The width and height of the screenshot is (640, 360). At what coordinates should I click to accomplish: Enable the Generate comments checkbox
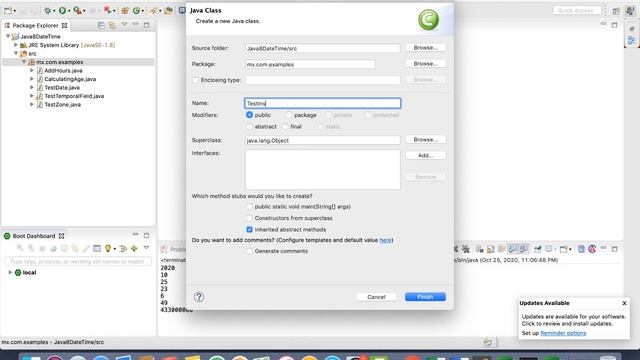coord(249,251)
